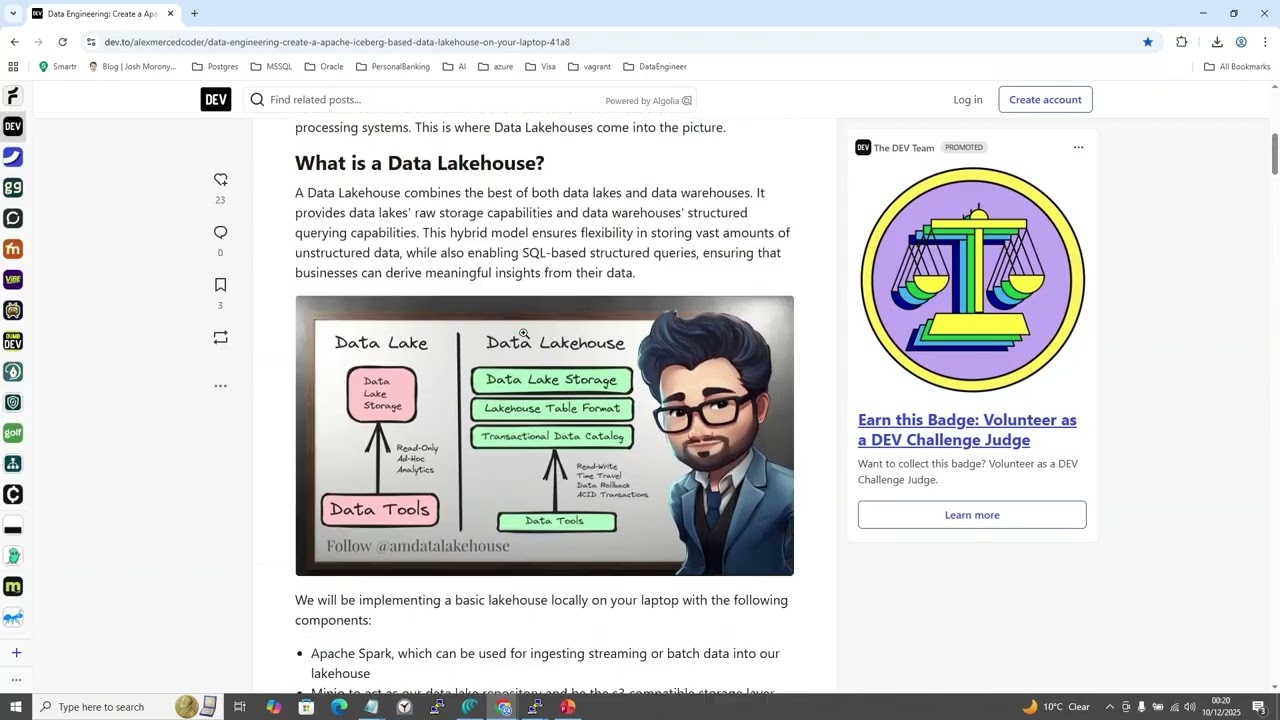Open the apps grid icon in the bookmarks bar

click(x=13, y=67)
